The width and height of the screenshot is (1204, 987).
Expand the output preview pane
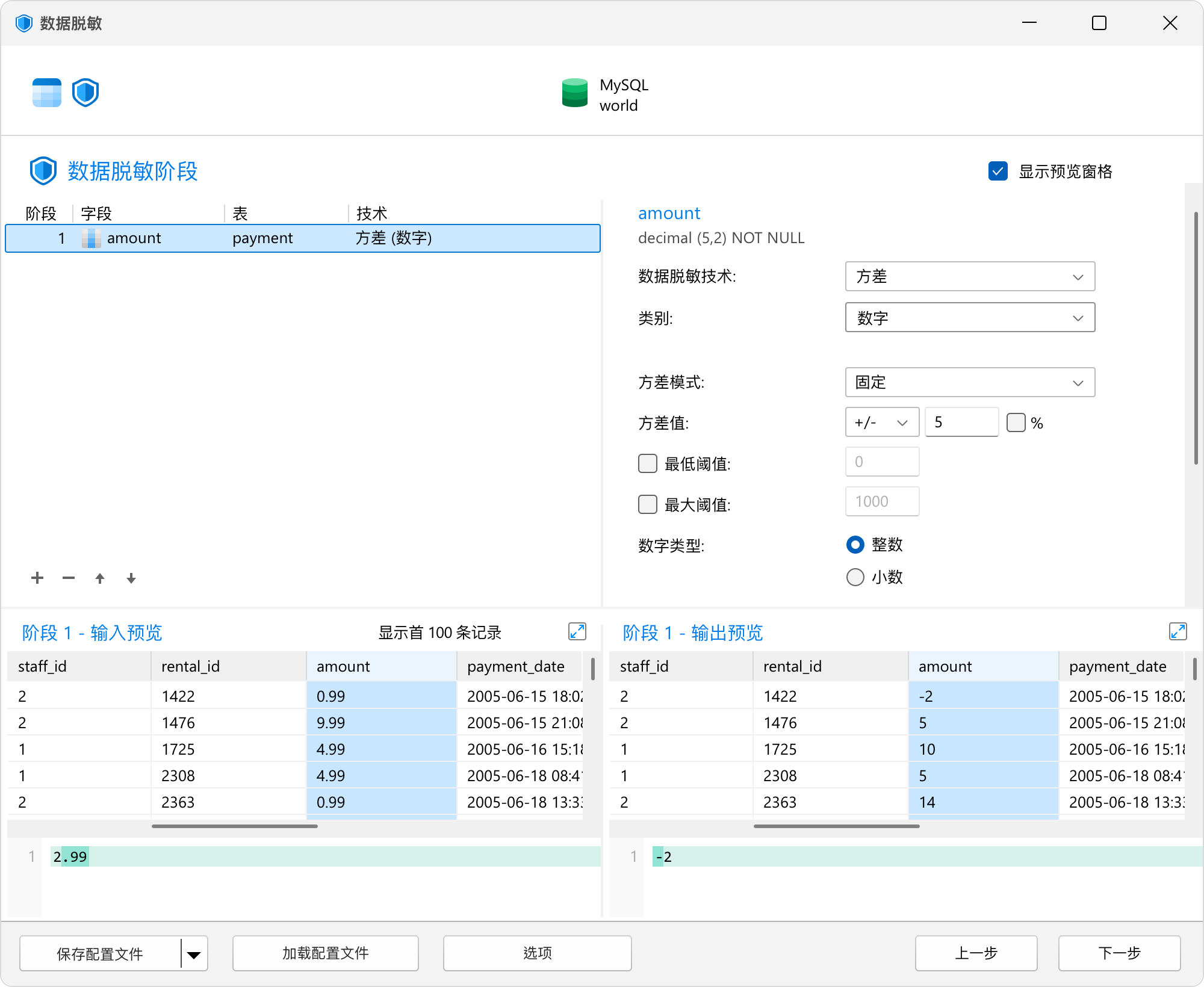(1178, 631)
